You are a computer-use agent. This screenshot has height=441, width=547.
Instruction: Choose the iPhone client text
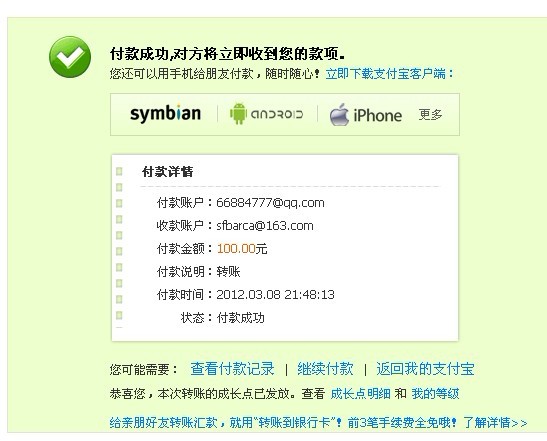pos(377,115)
